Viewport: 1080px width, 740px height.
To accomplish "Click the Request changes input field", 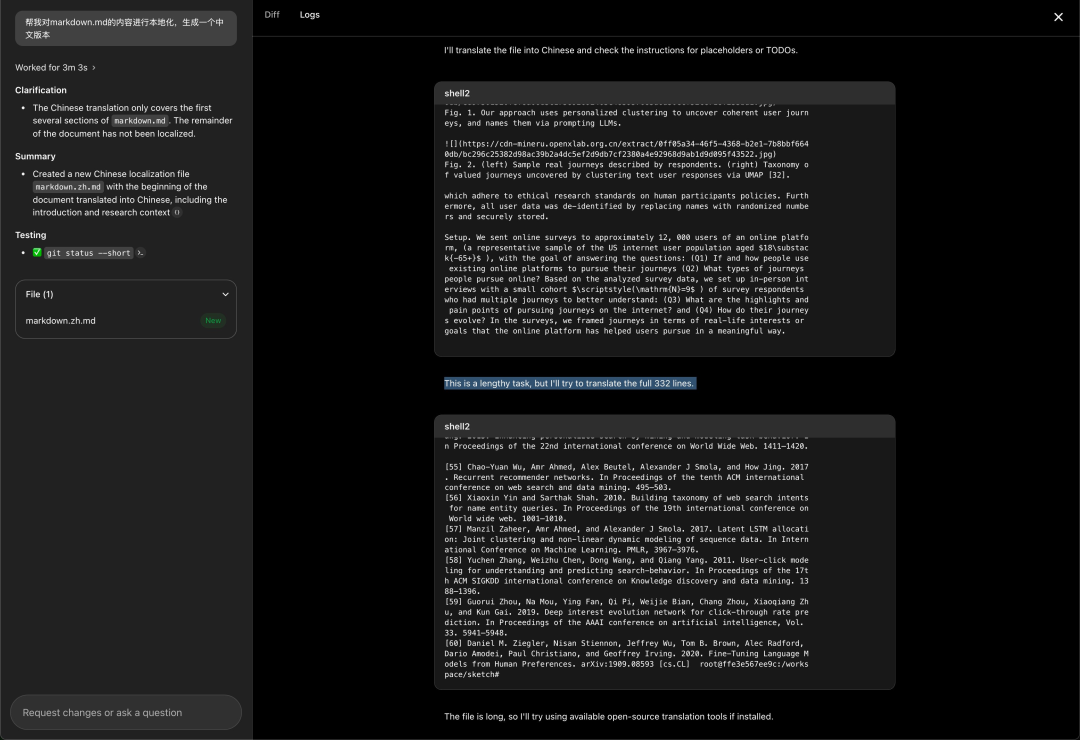I will [126, 712].
